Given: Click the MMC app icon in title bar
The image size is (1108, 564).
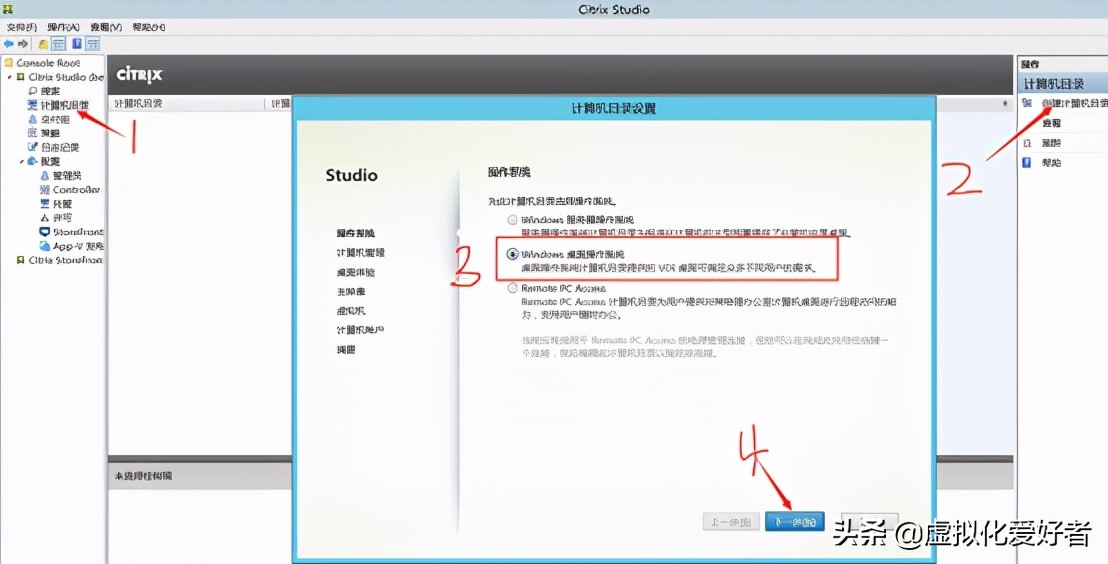Looking at the screenshot, I should click(x=8, y=8).
